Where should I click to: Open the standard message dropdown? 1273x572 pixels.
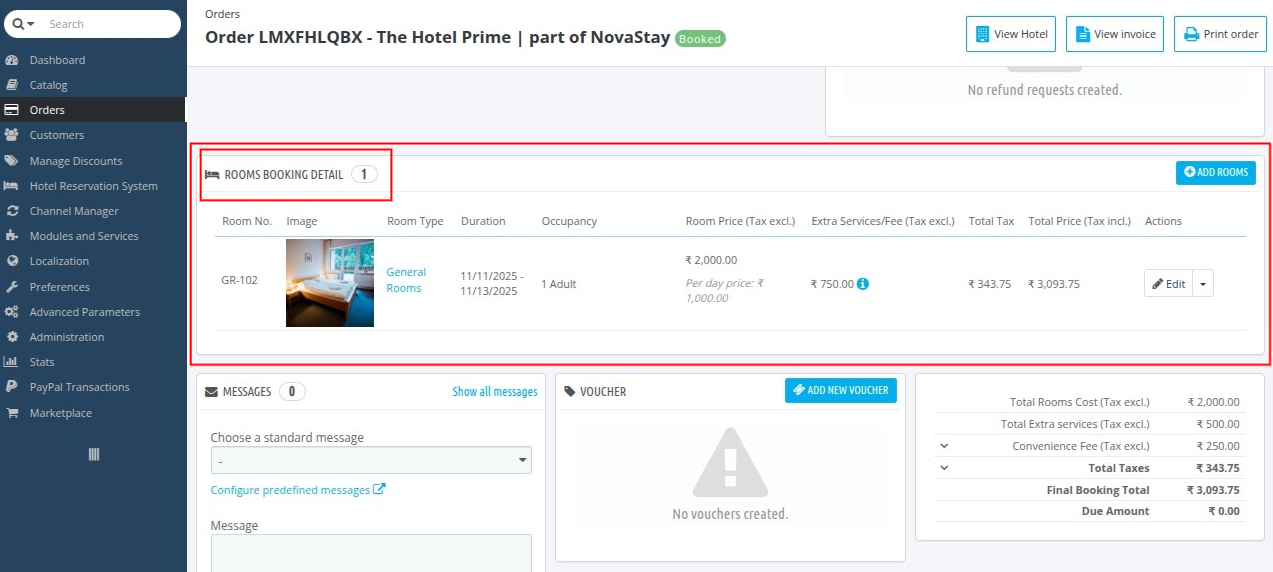[371, 460]
